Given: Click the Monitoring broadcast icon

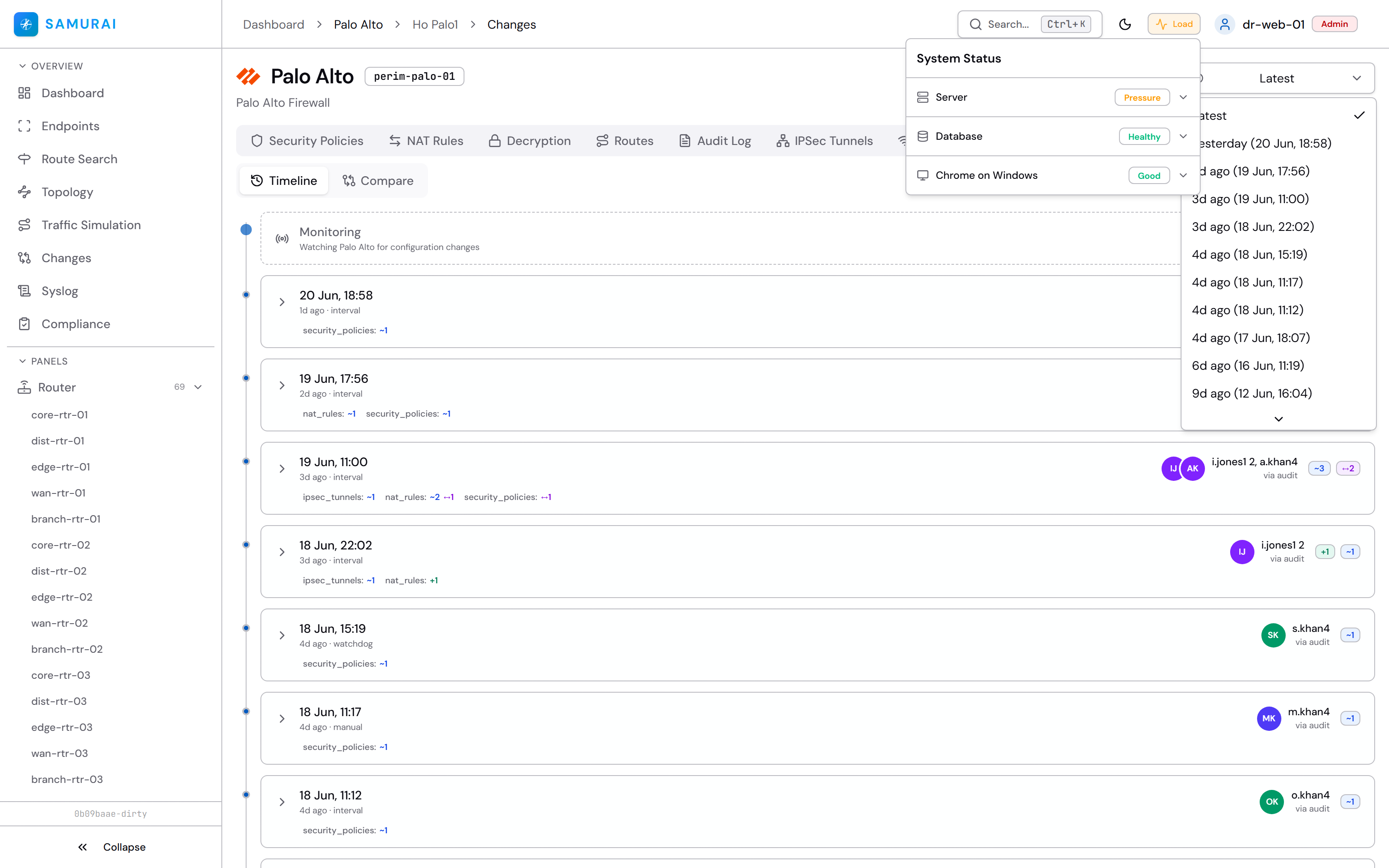Looking at the screenshot, I should coord(282,239).
